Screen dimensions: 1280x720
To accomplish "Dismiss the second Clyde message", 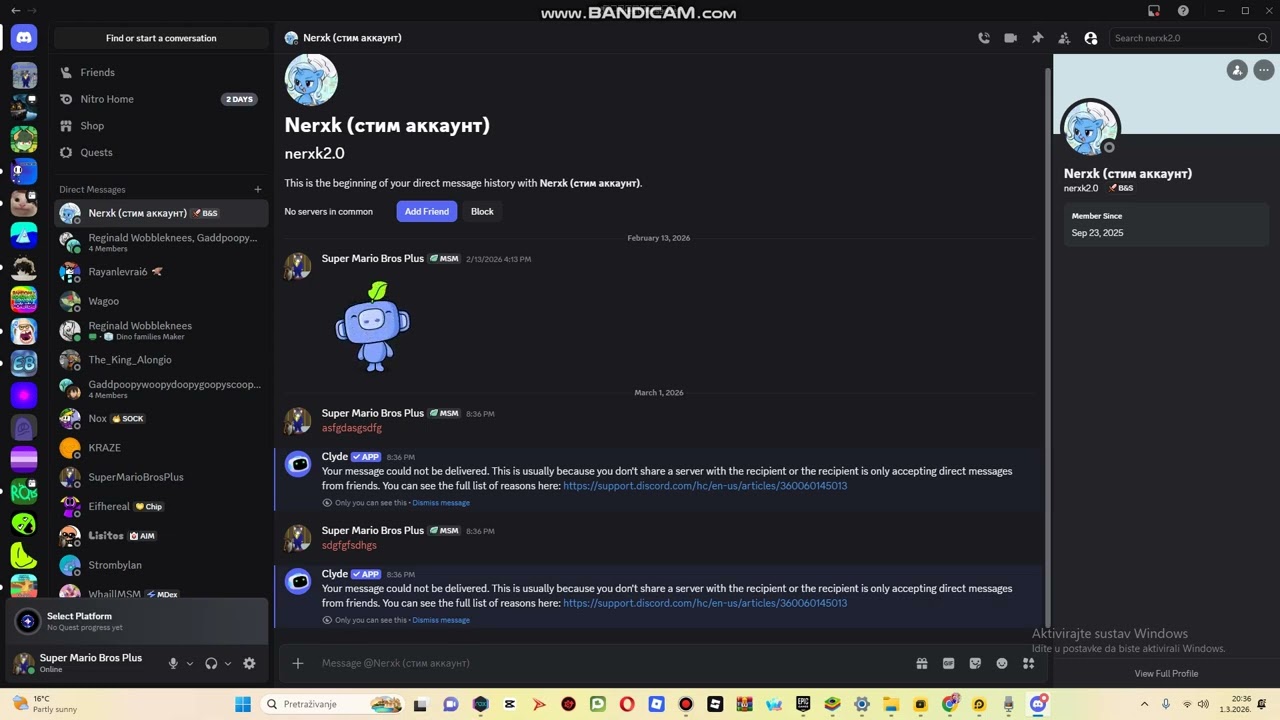I will coord(441,620).
